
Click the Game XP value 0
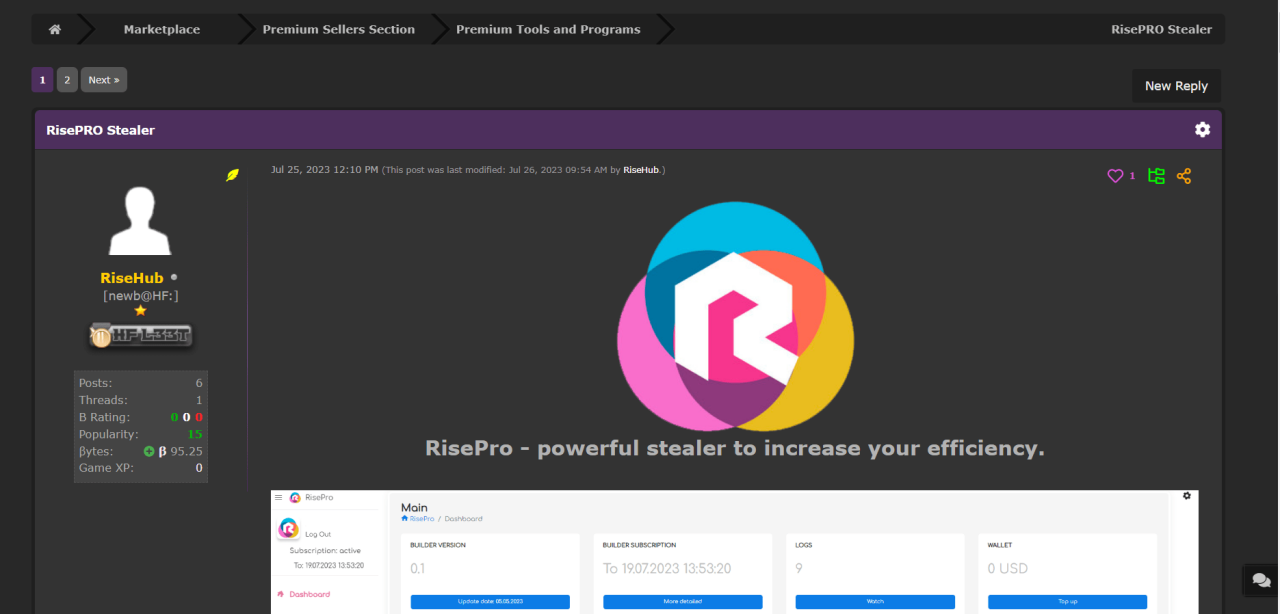click(199, 468)
